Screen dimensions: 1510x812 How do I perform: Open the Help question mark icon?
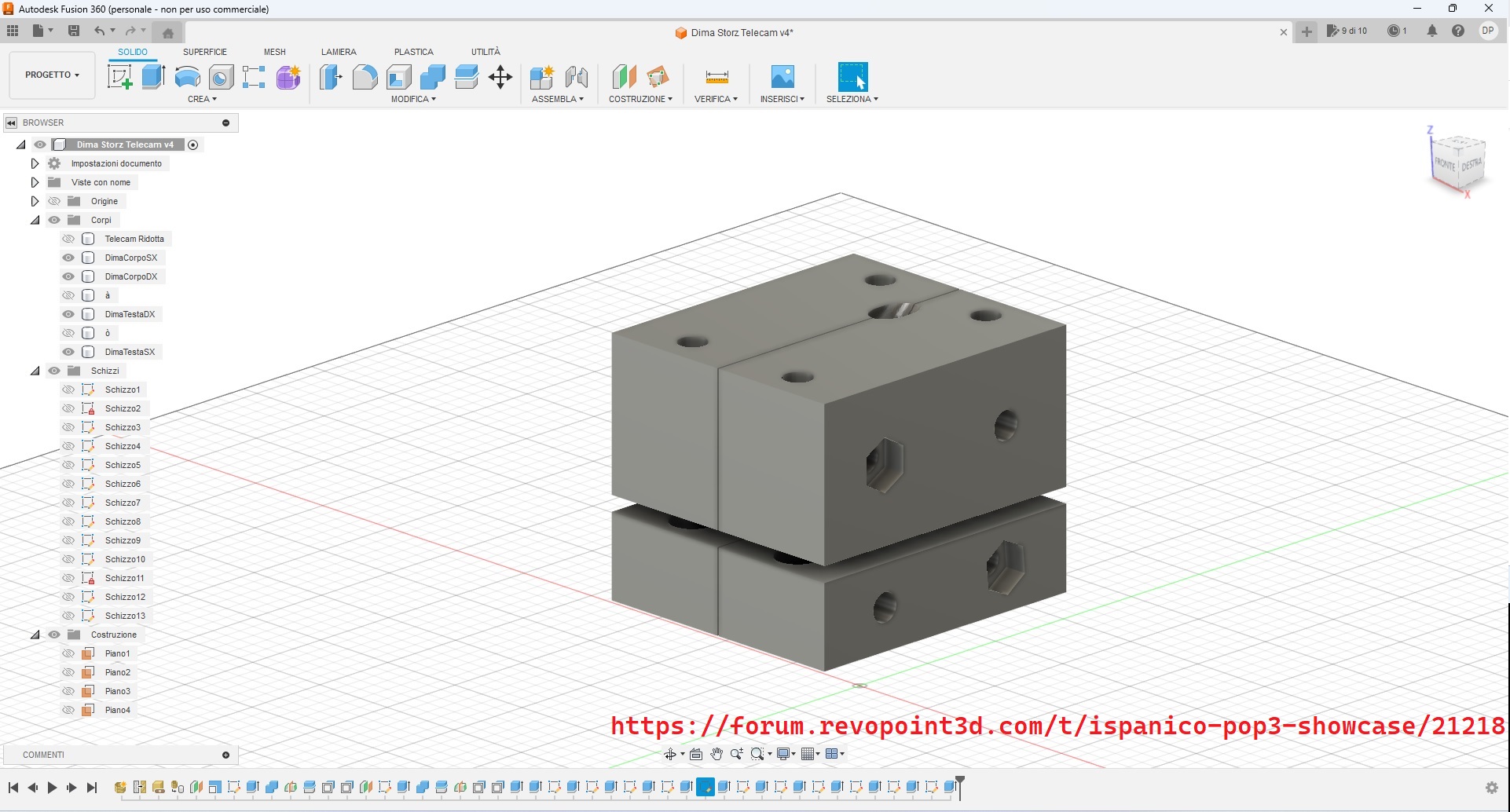[1458, 31]
